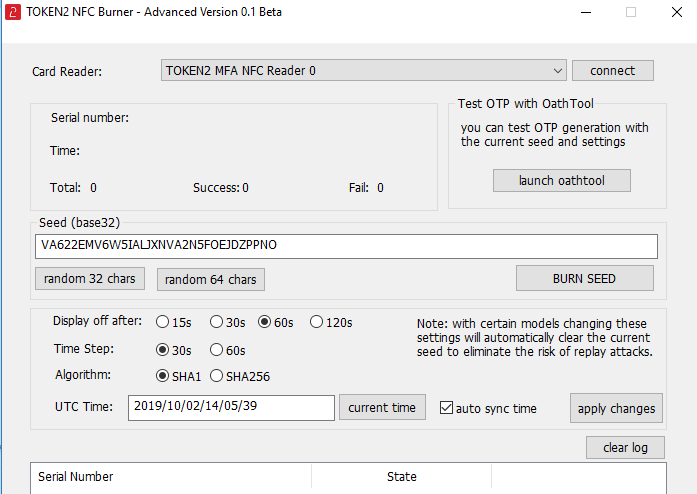The height and width of the screenshot is (494, 697).
Task: Switch Time Step to 60s
Action: coord(216,350)
